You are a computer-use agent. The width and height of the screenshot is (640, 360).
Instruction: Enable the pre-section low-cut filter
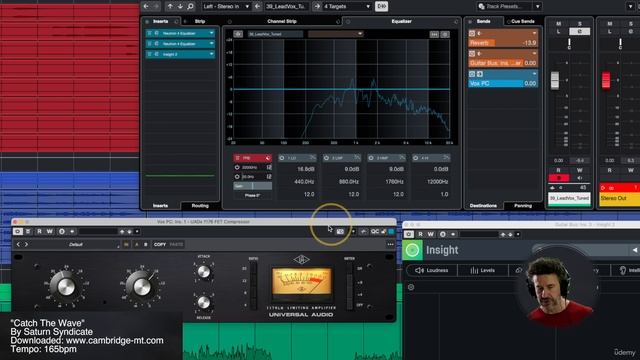tap(237, 177)
